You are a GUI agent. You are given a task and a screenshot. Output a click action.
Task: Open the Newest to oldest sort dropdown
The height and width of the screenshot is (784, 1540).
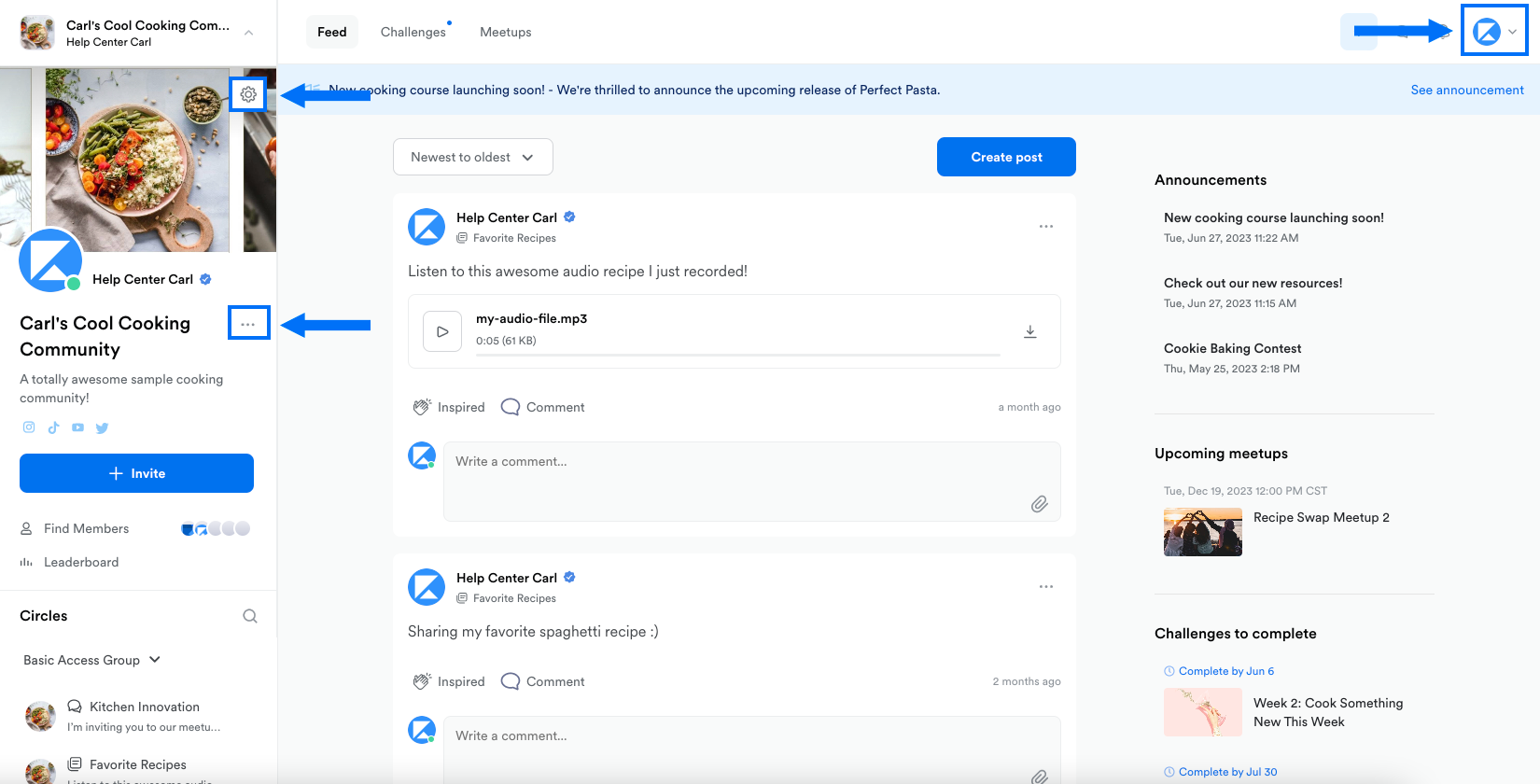point(472,157)
